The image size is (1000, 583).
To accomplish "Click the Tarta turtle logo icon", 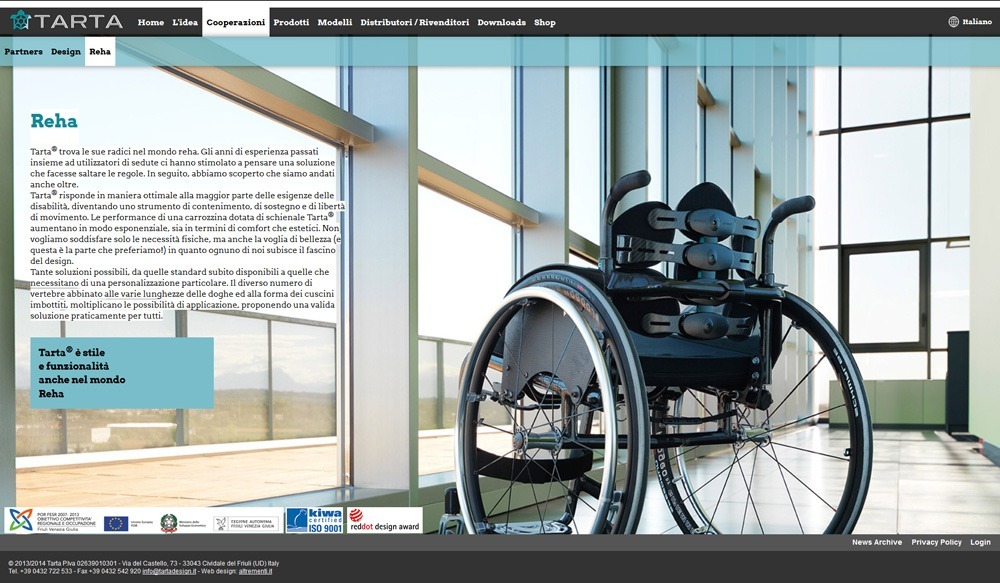I will [x=20, y=20].
